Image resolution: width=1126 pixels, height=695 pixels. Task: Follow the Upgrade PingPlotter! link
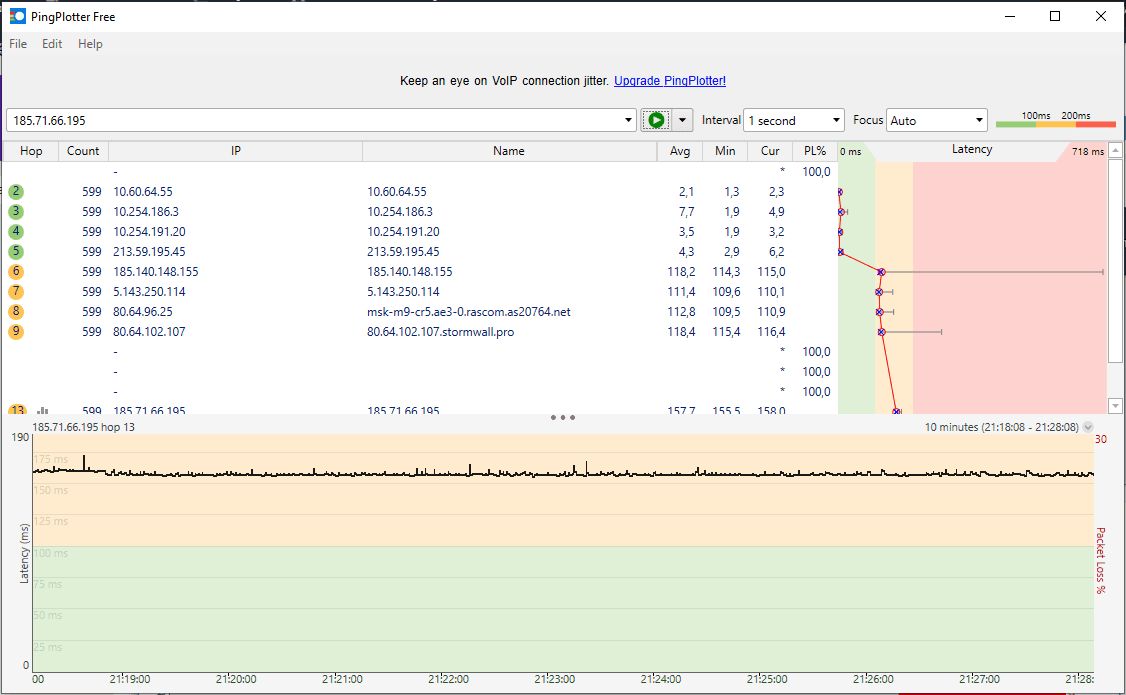point(670,81)
